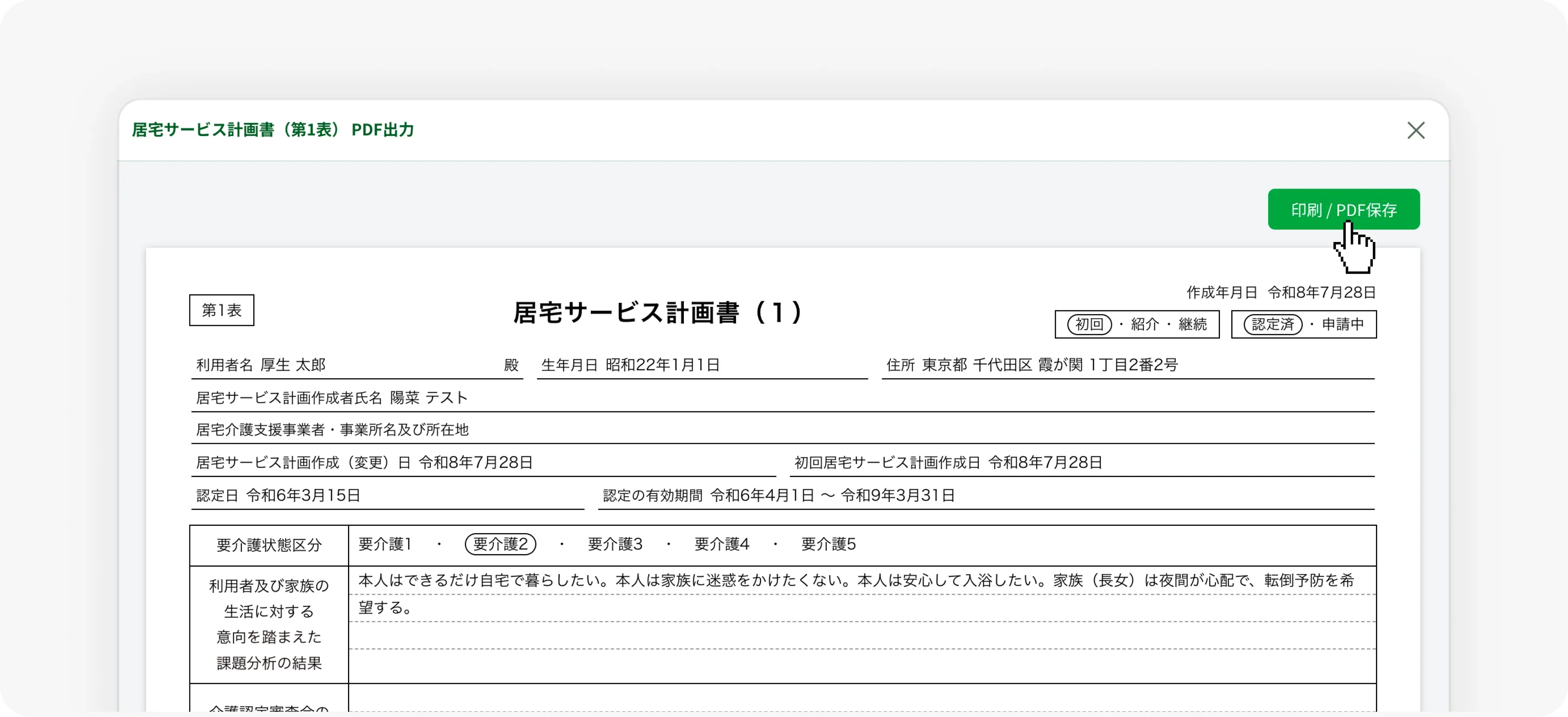
Task: Select the circled 要介護2 option
Action: 501,544
